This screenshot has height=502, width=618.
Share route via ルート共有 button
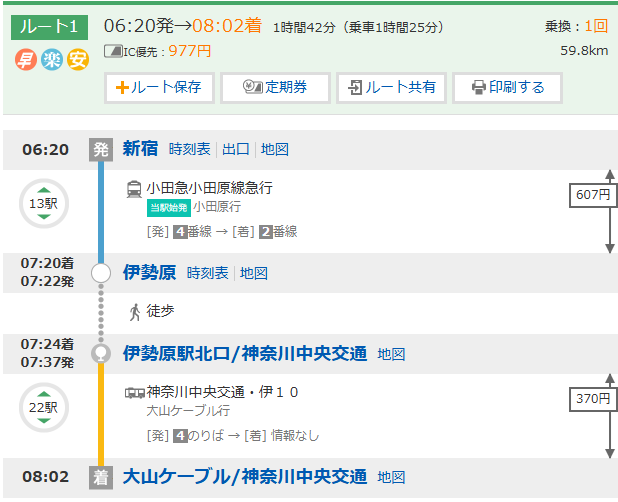pos(391,87)
